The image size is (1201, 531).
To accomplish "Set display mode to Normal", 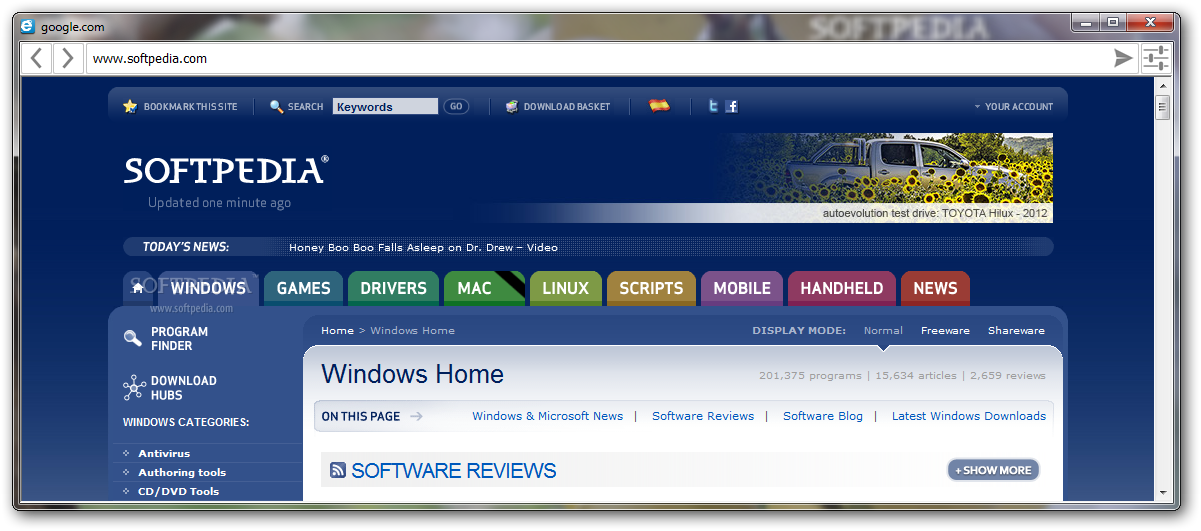I will (883, 330).
